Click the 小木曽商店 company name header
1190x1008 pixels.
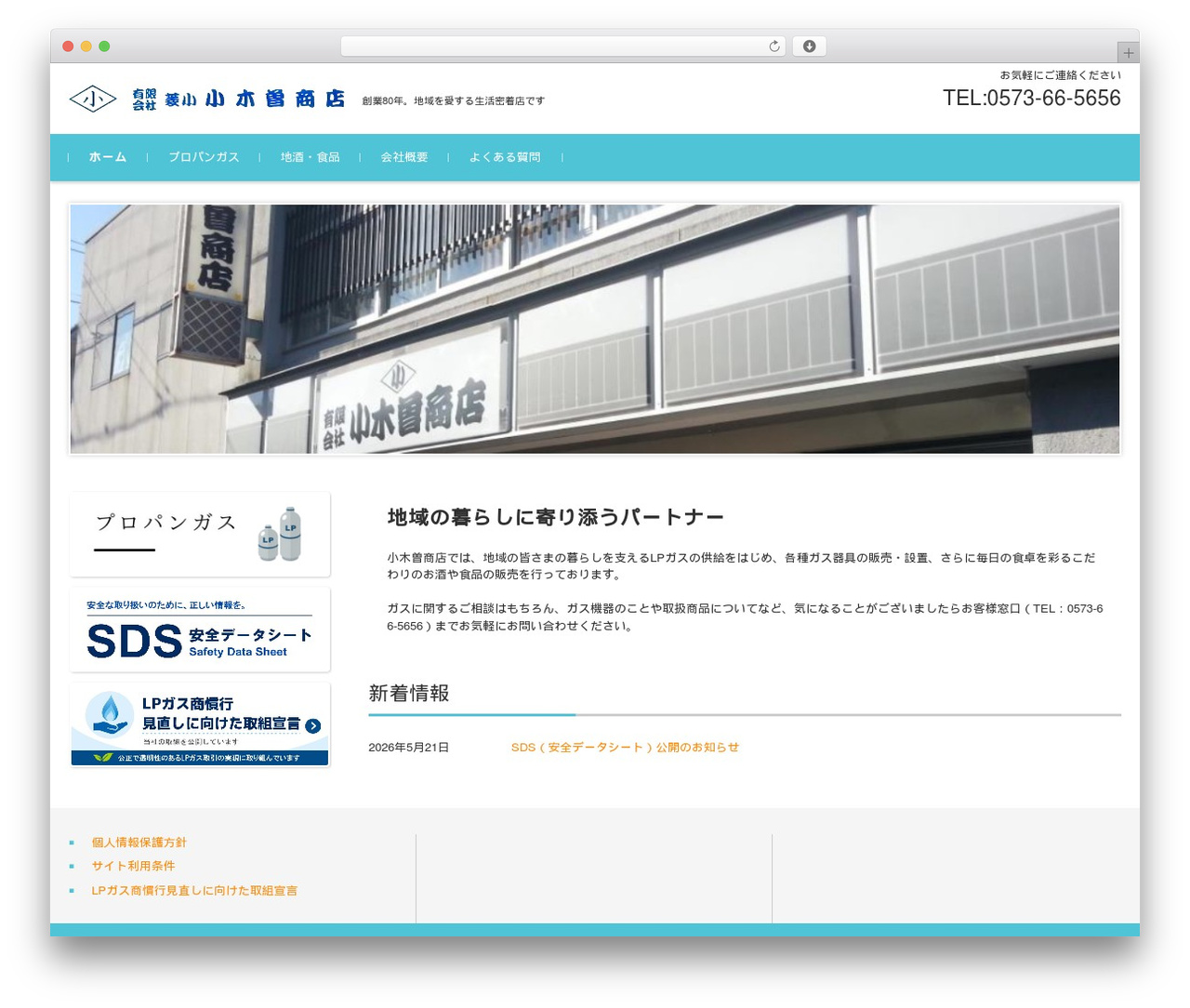239,99
